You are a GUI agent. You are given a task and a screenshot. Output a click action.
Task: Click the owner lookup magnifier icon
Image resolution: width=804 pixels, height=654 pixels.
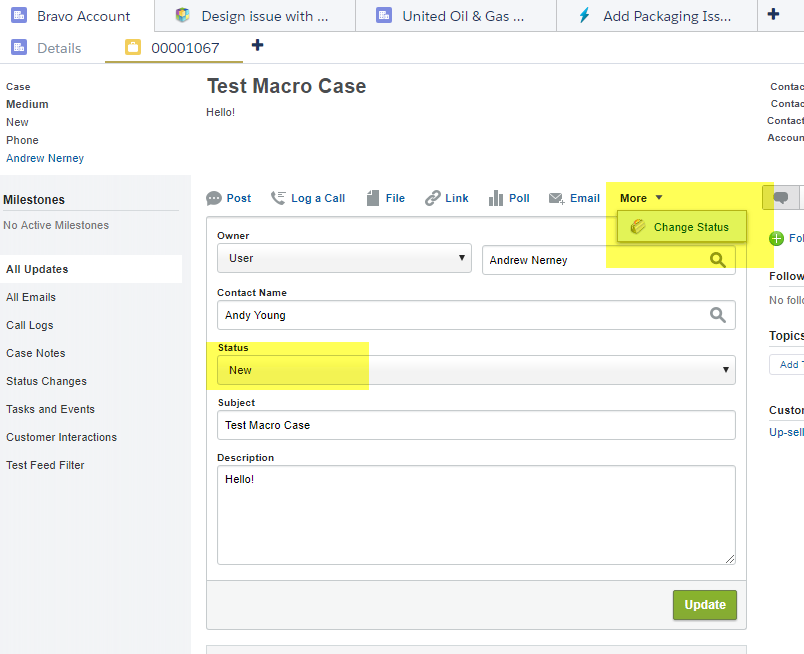point(717,260)
